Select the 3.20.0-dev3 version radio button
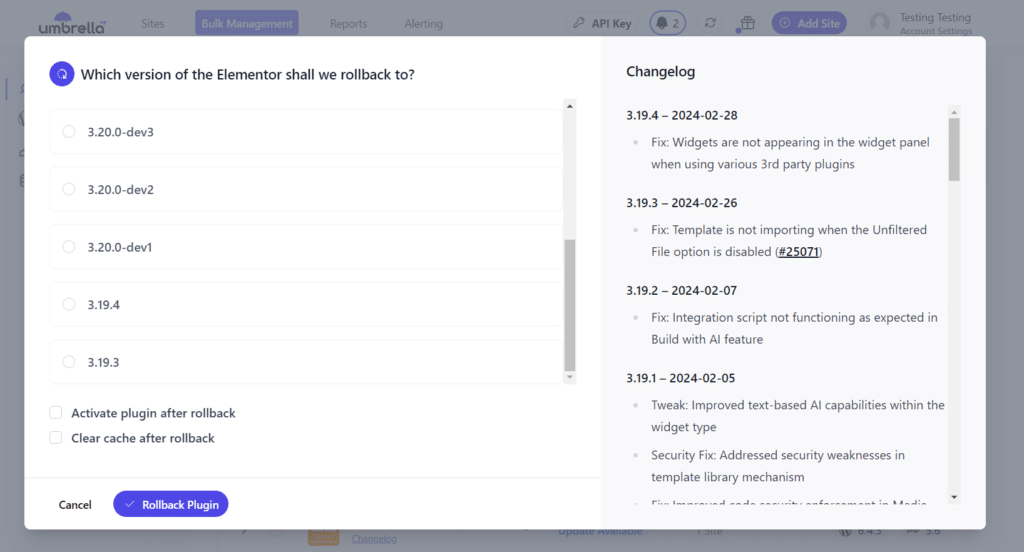The image size is (1024, 552). pos(69,131)
